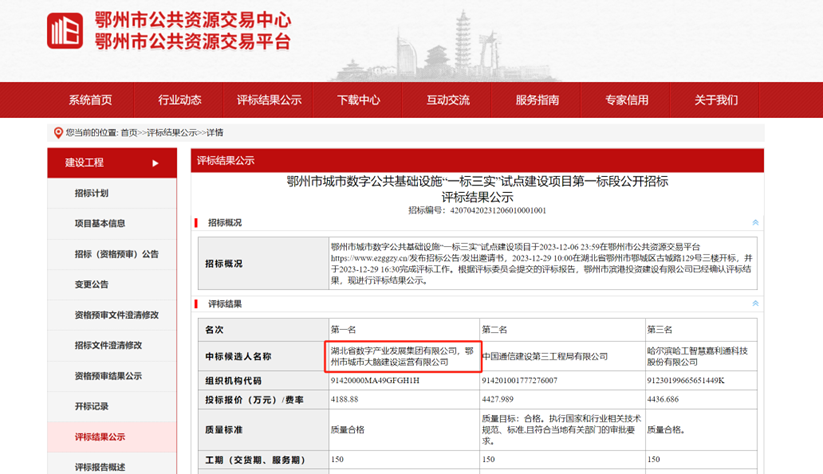Click the first-place bidder name cell
823x474 pixels.
(x=403, y=356)
